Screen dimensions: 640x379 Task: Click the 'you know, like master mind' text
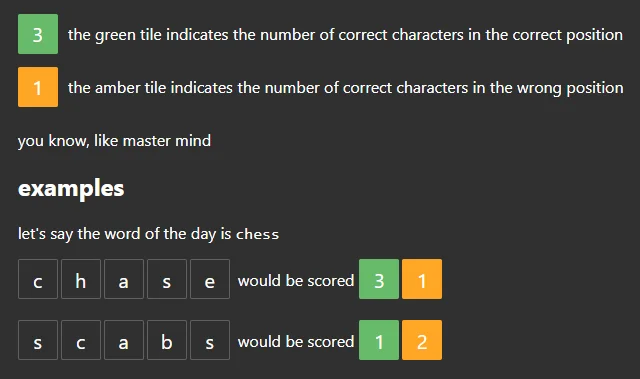114,141
